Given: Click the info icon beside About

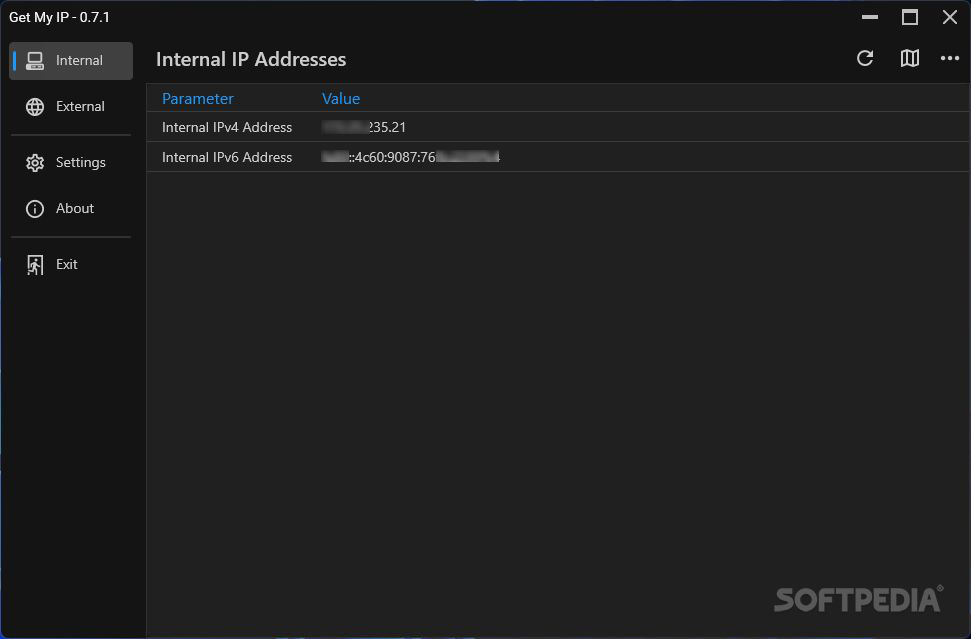Looking at the screenshot, I should (x=35, y=209).
